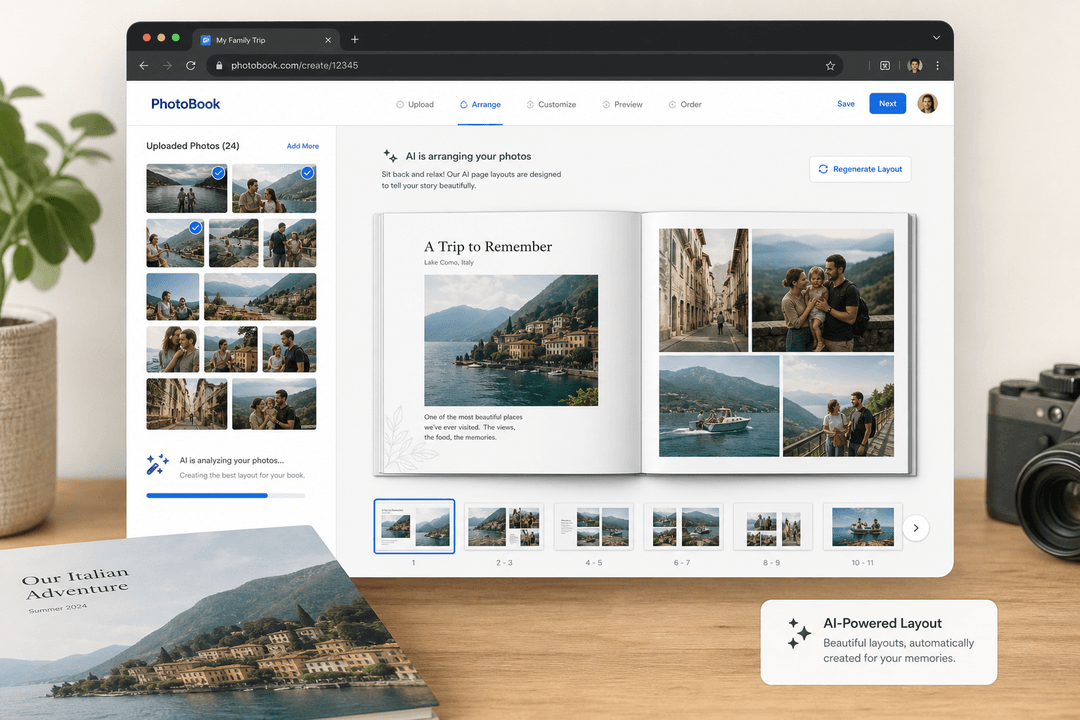Open the pages 6 - 7 spread

click(683, 526)
